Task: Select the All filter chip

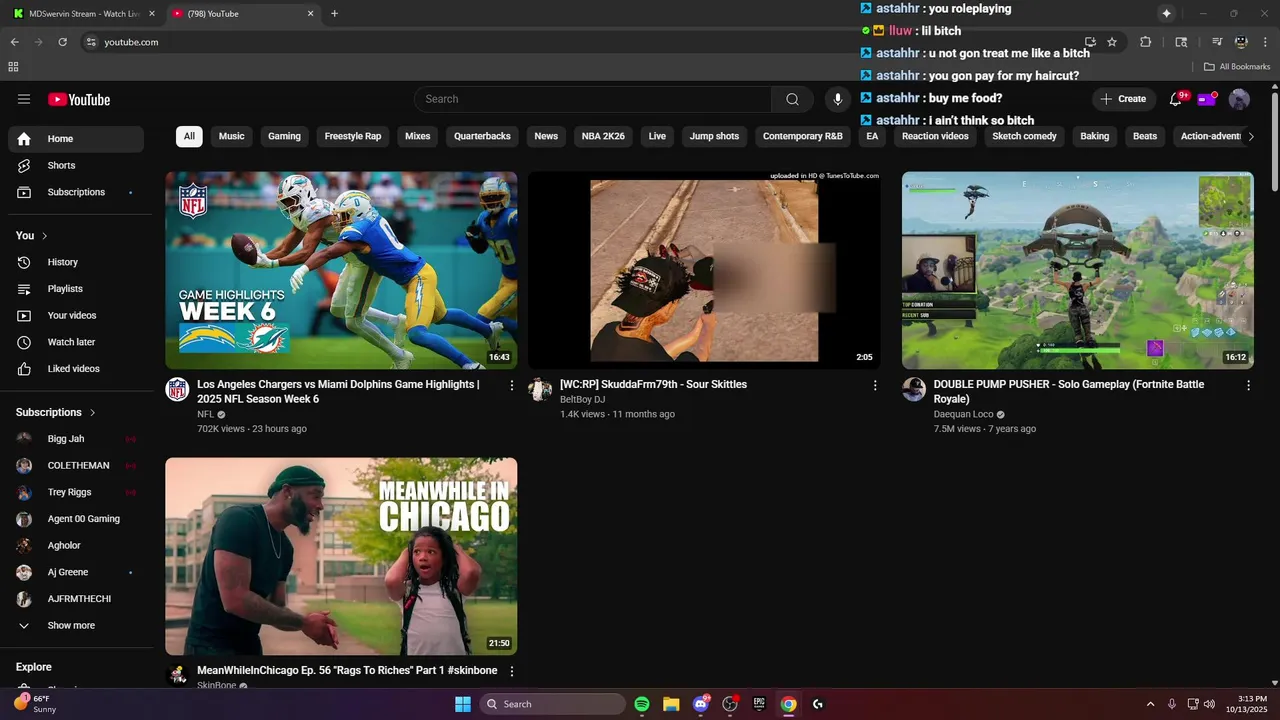Action: point(189,136)
